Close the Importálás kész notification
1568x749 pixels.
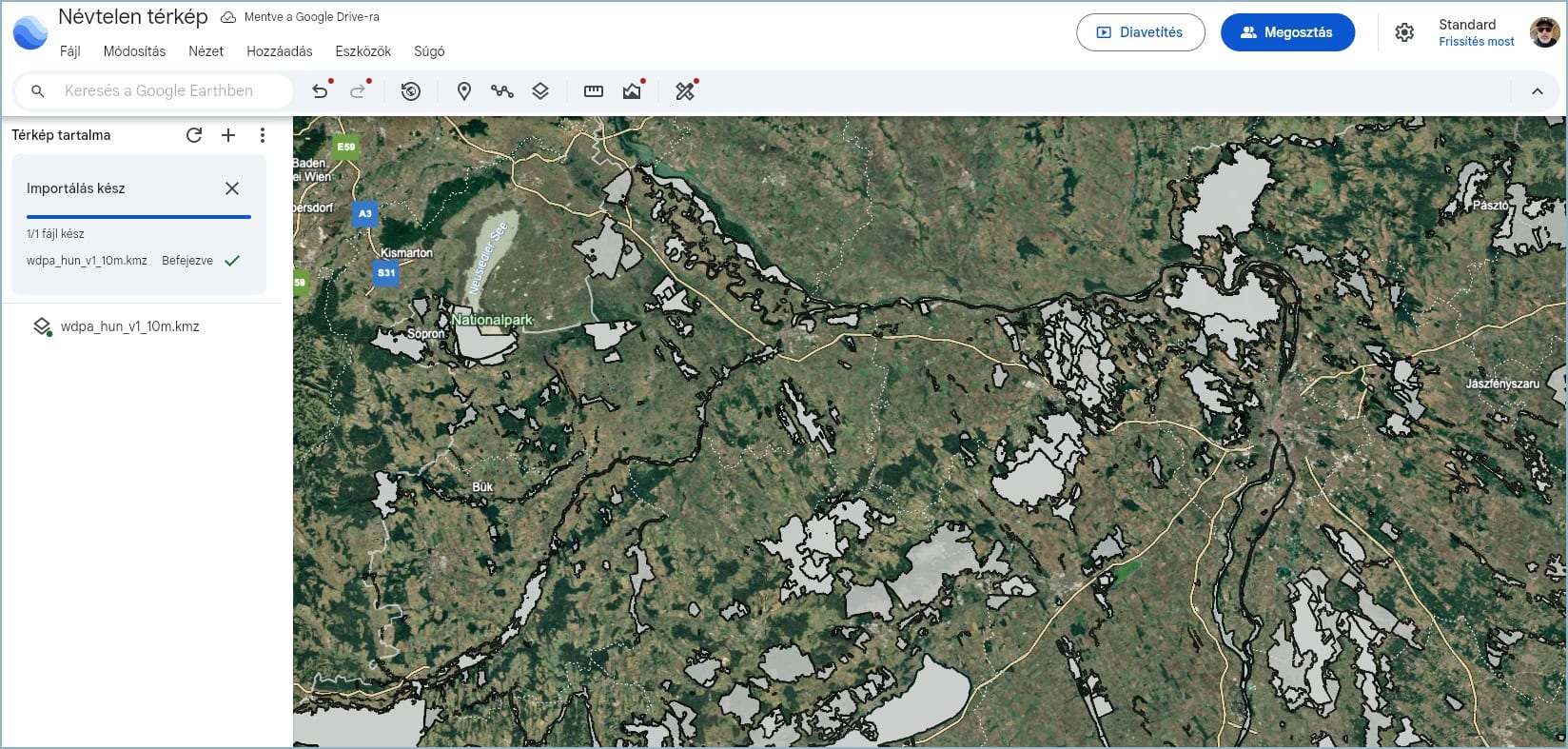tap(232, 188)
